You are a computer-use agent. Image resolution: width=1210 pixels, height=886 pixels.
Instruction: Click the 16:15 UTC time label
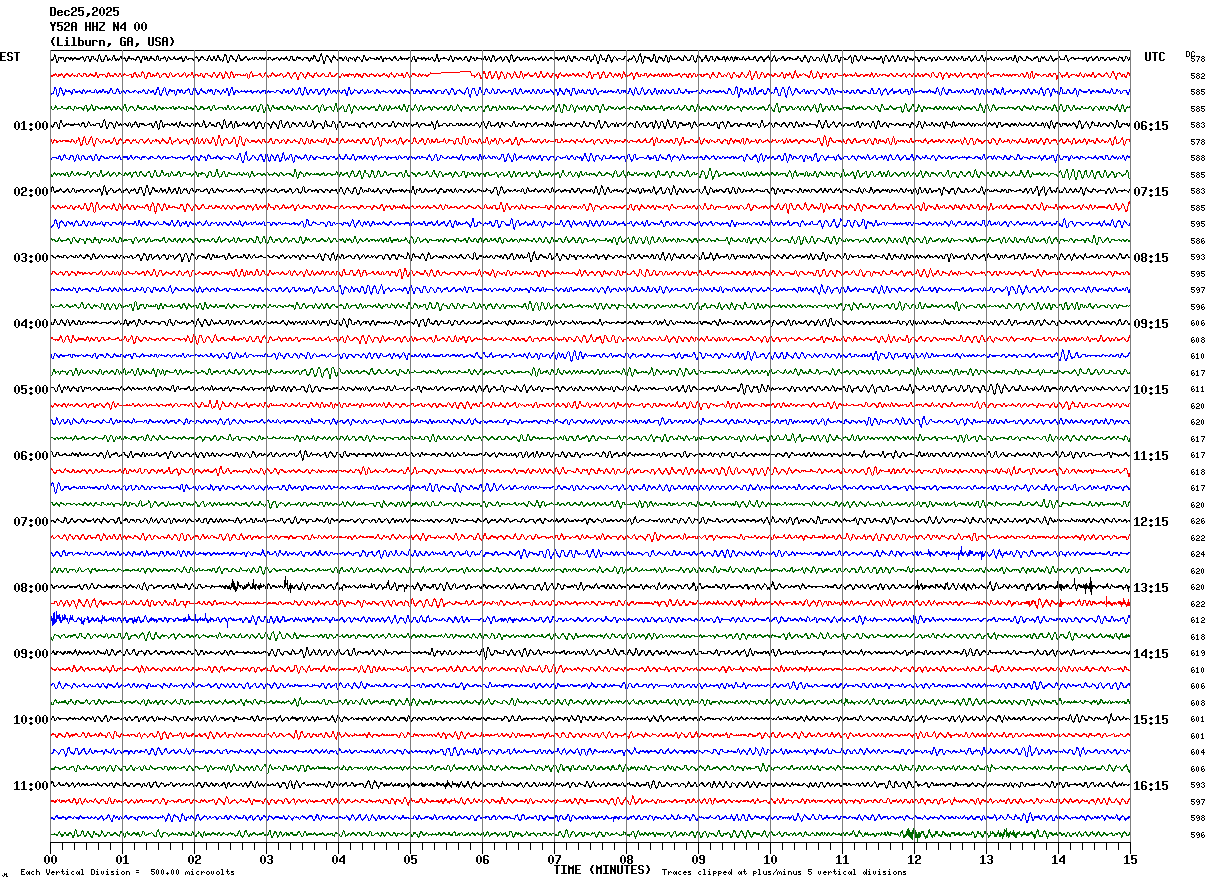tap(1151, 786)
